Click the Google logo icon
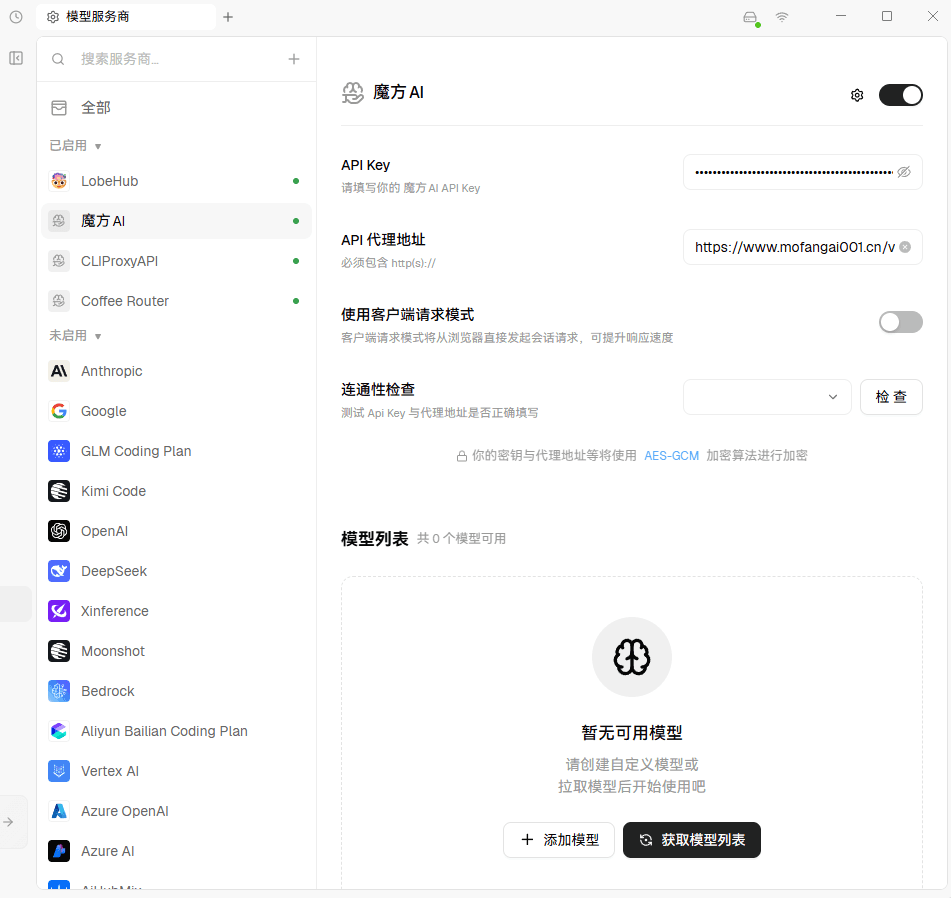Screen dimensions: 951x898 [x=59, y=411]
